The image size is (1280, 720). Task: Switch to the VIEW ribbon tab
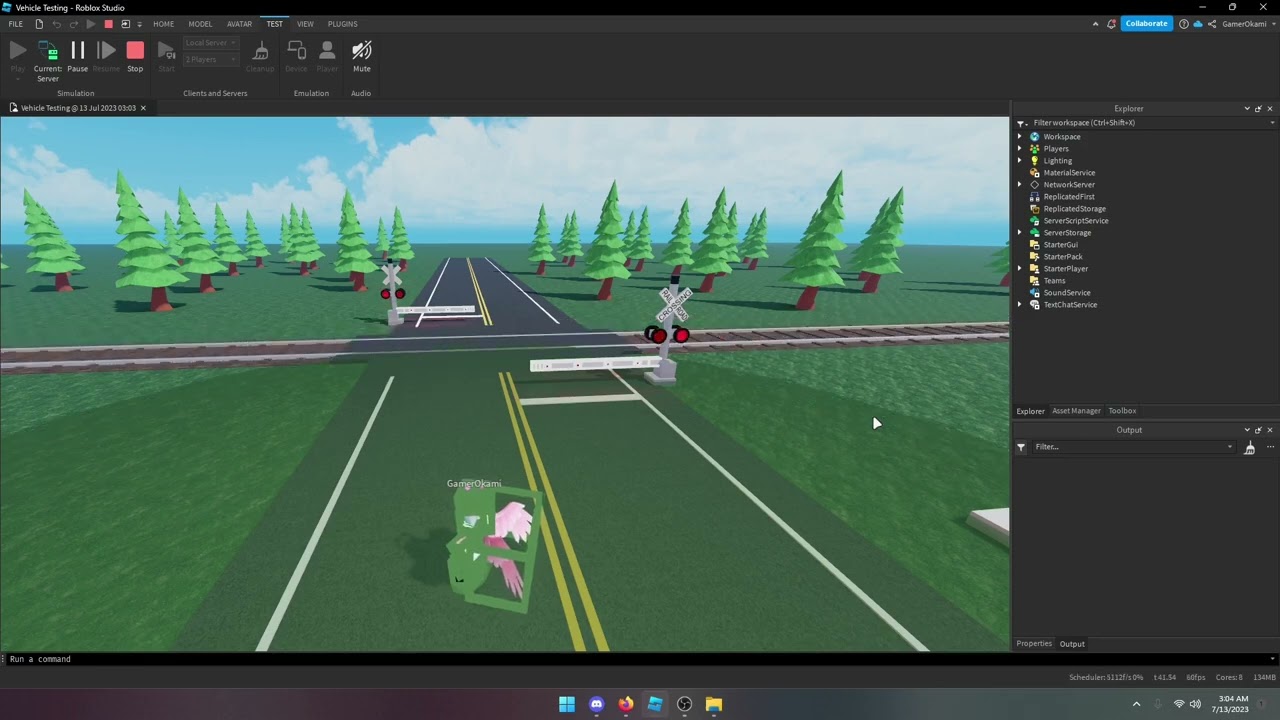tap(305, 24)
